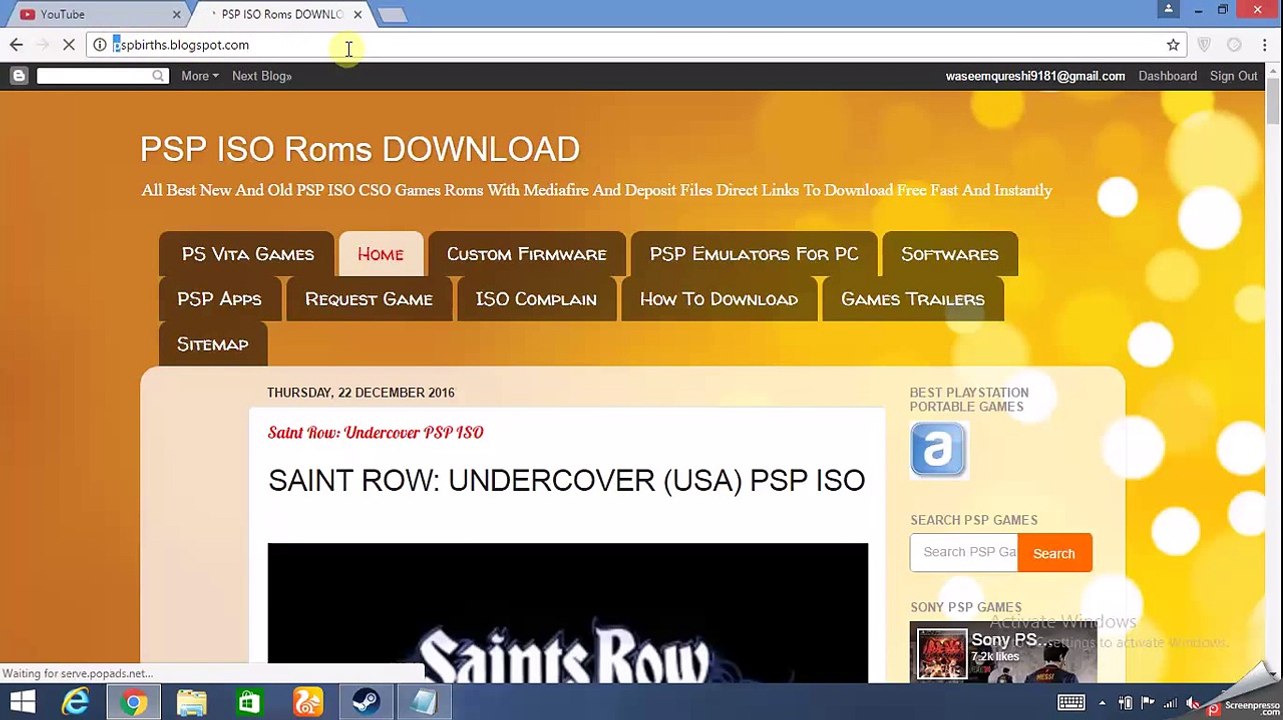
Task: View site information in the address bar
Action: point(100,45)
